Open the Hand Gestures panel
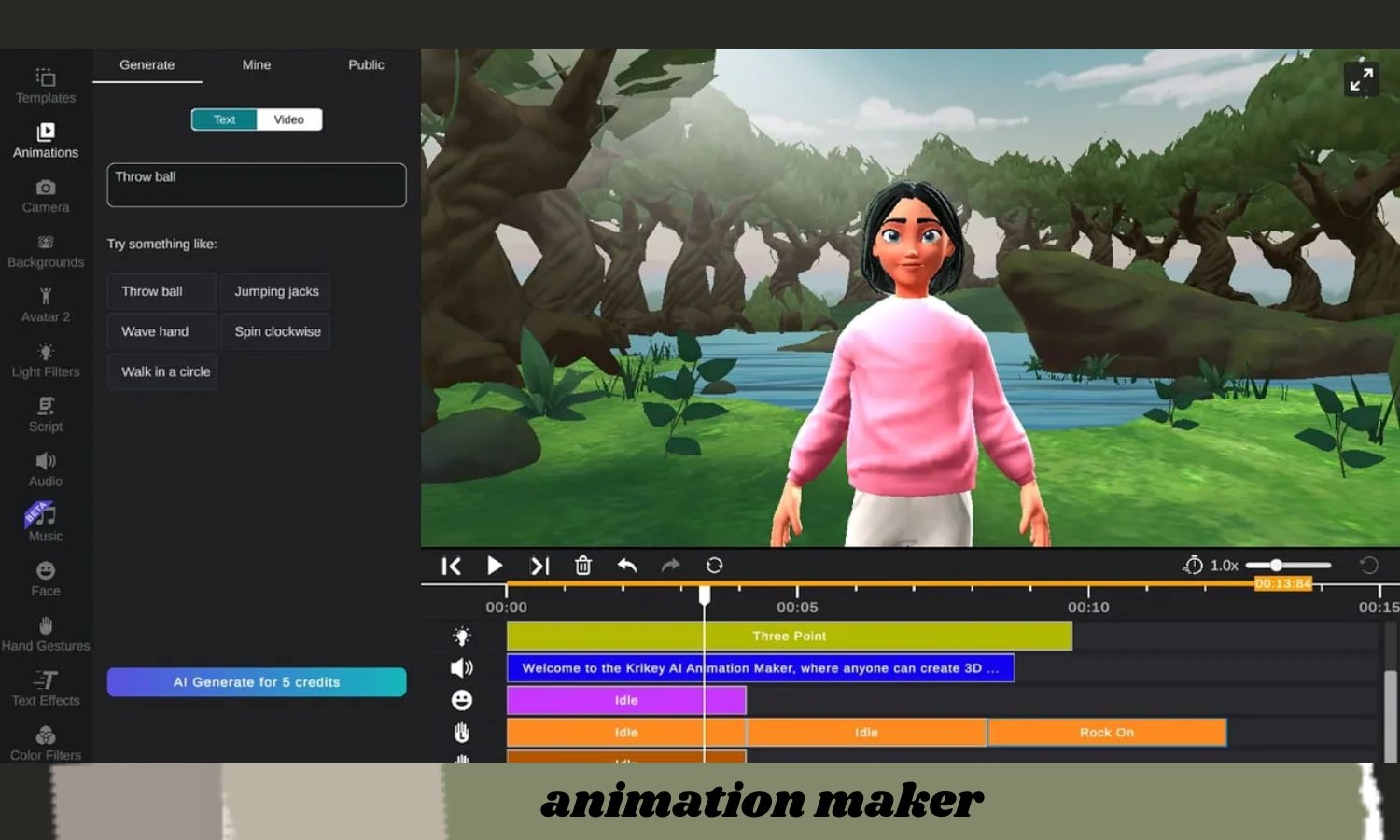 (x=45, y=634)
